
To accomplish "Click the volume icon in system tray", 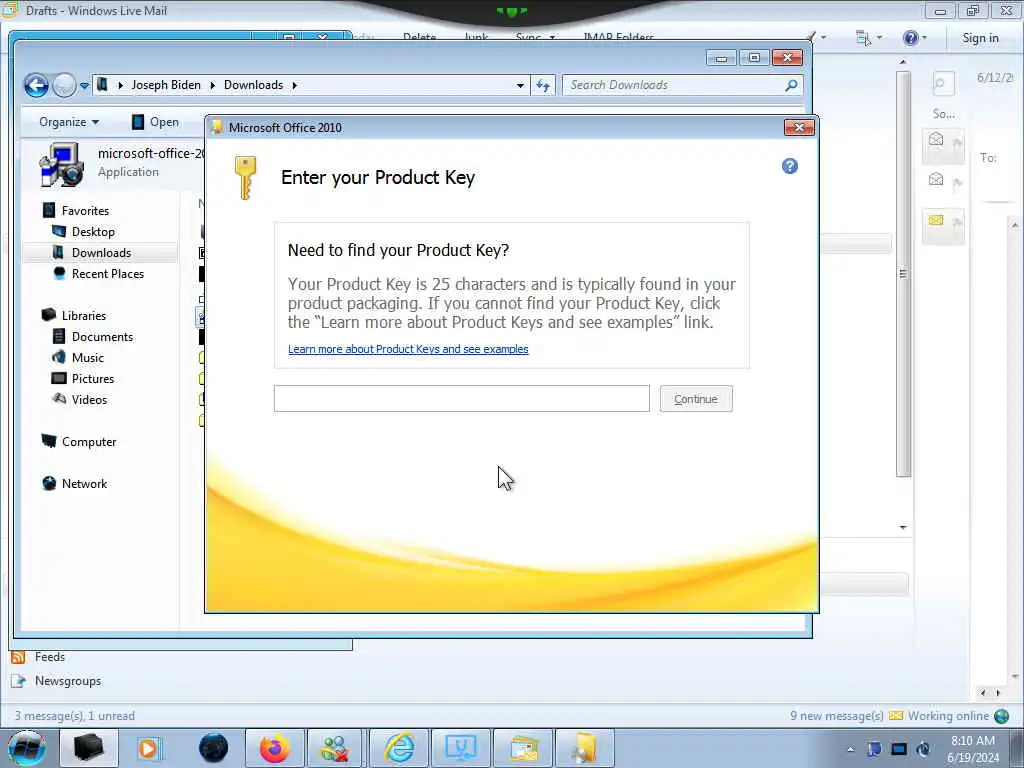I will point(923,749).
